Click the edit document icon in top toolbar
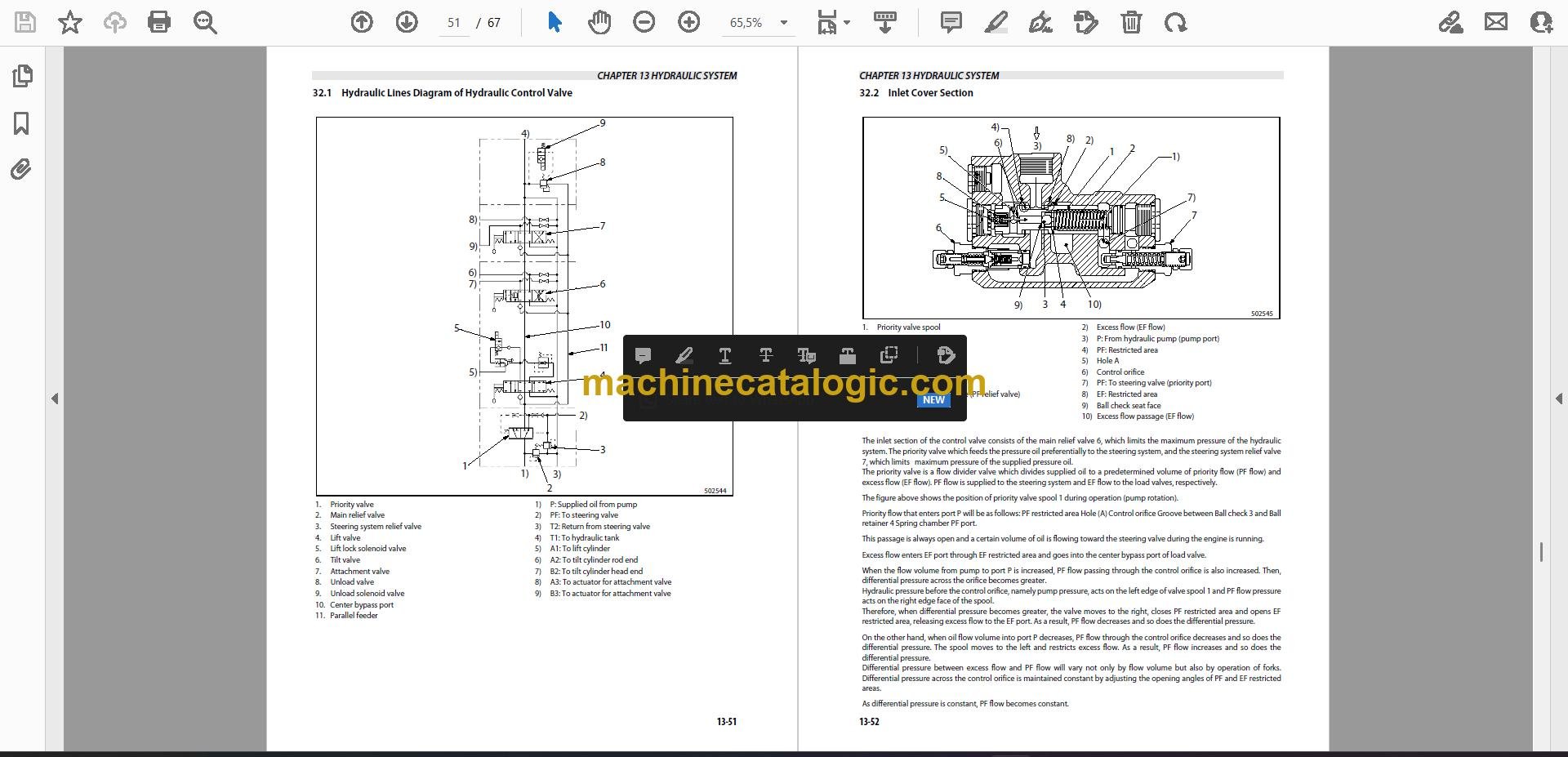1568x757 pixels. pyautogui.click(x=1086, y=23)
